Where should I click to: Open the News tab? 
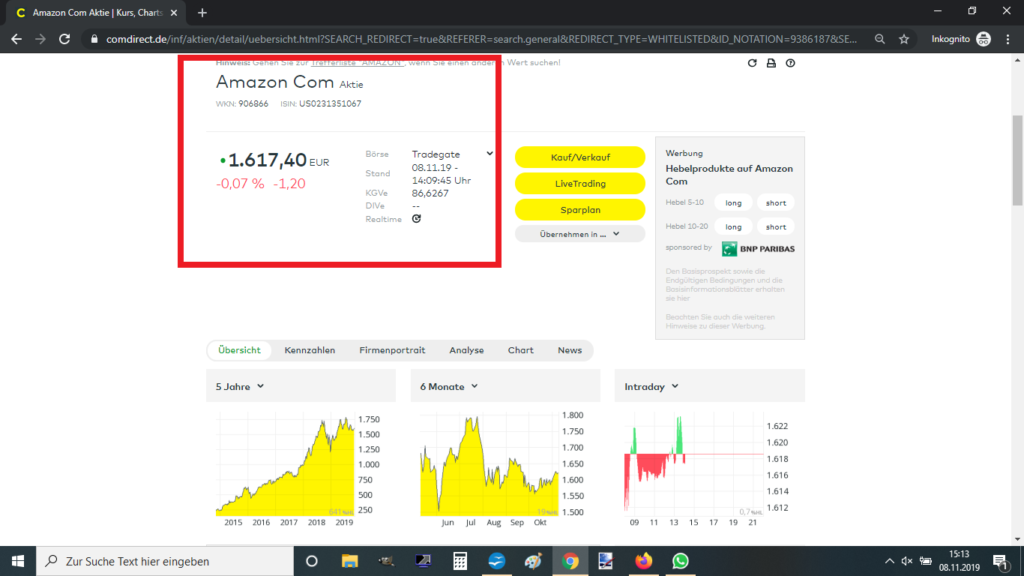[x=569, y=350]
